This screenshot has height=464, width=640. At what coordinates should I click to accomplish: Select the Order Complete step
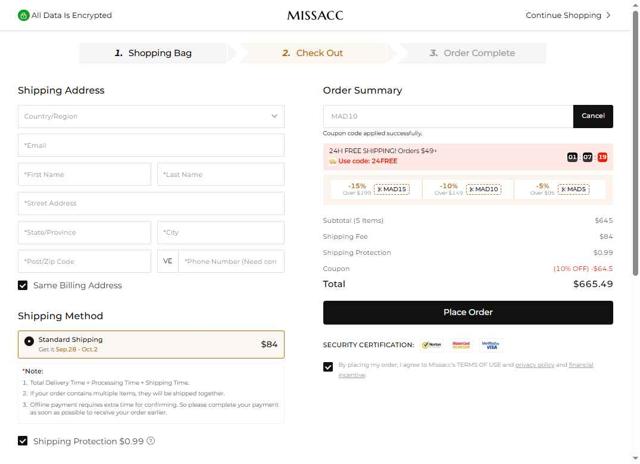coord(472,53)
